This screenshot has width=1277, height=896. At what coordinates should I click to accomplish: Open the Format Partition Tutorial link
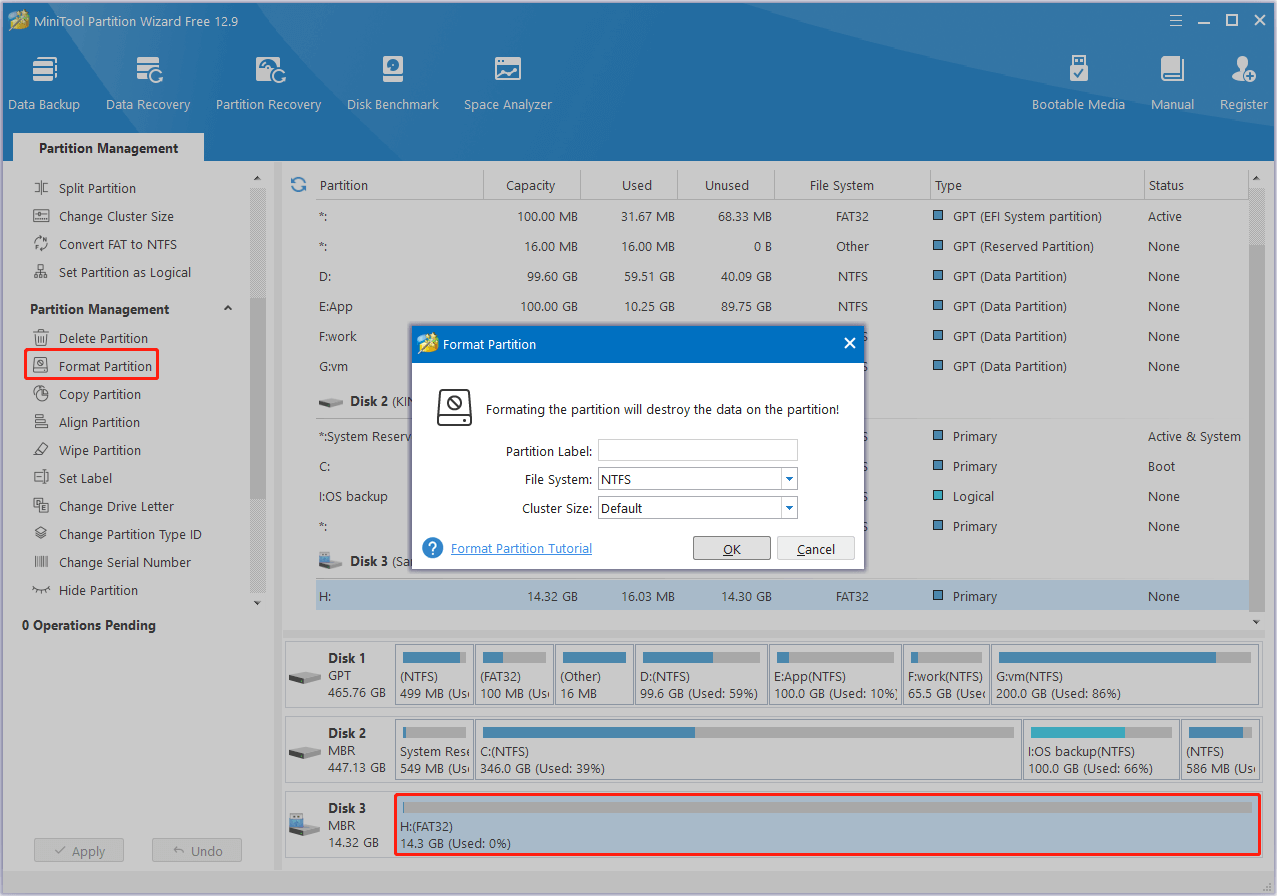521,549
